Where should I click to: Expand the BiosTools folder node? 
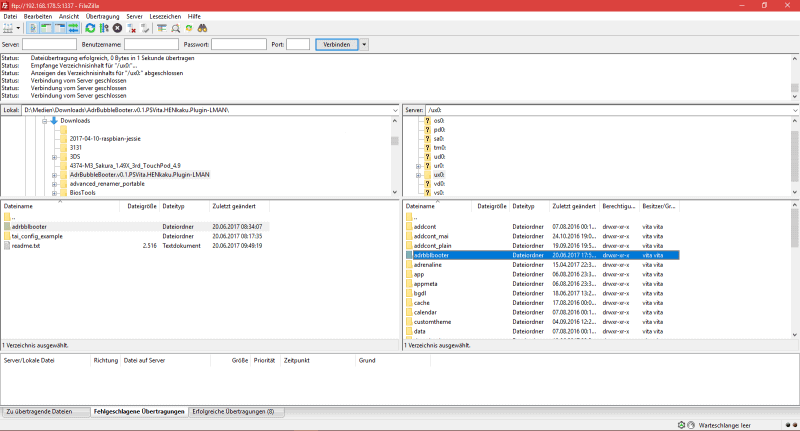(55, 193)
